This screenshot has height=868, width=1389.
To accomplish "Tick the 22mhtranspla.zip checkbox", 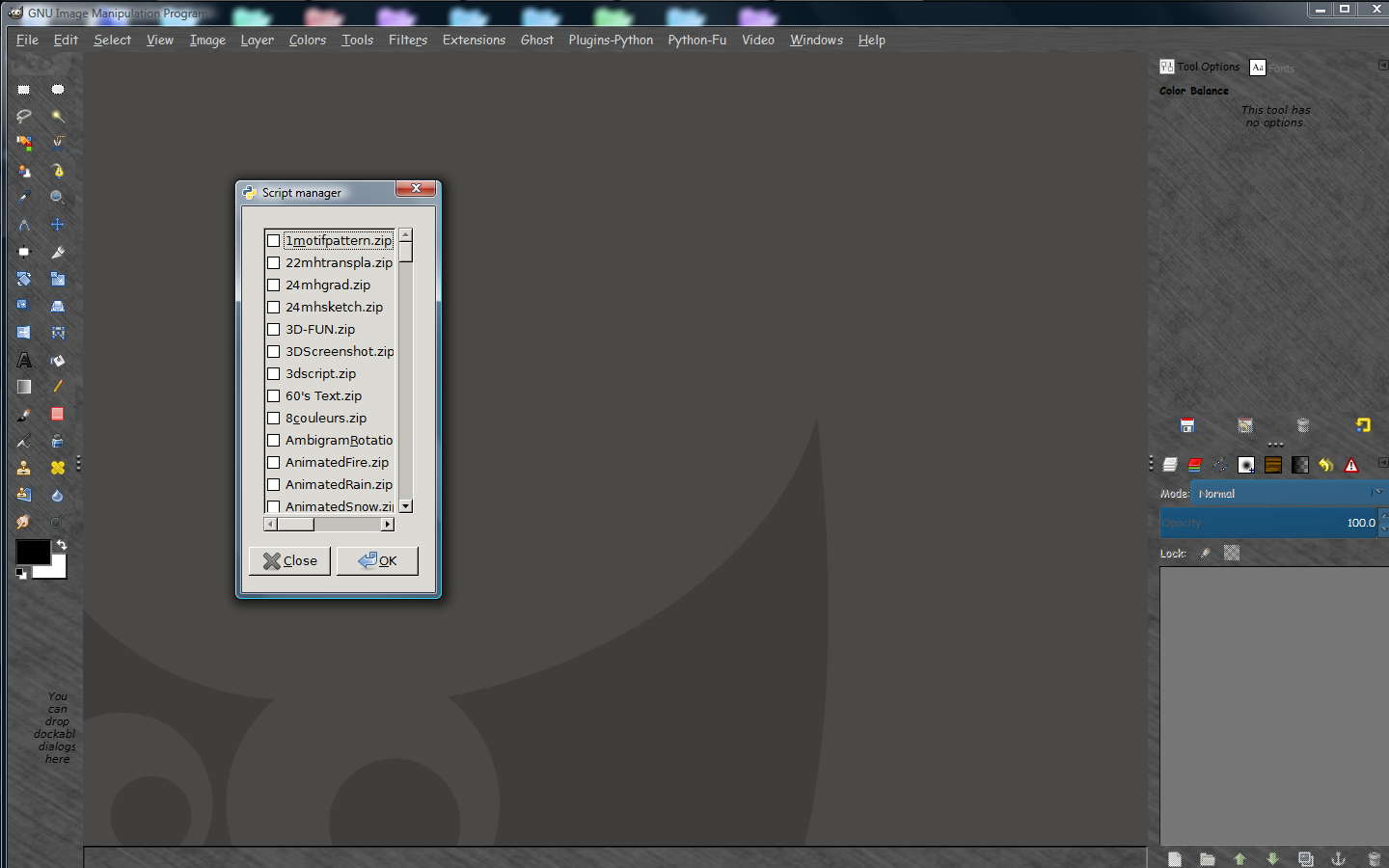I will (274, 263).
